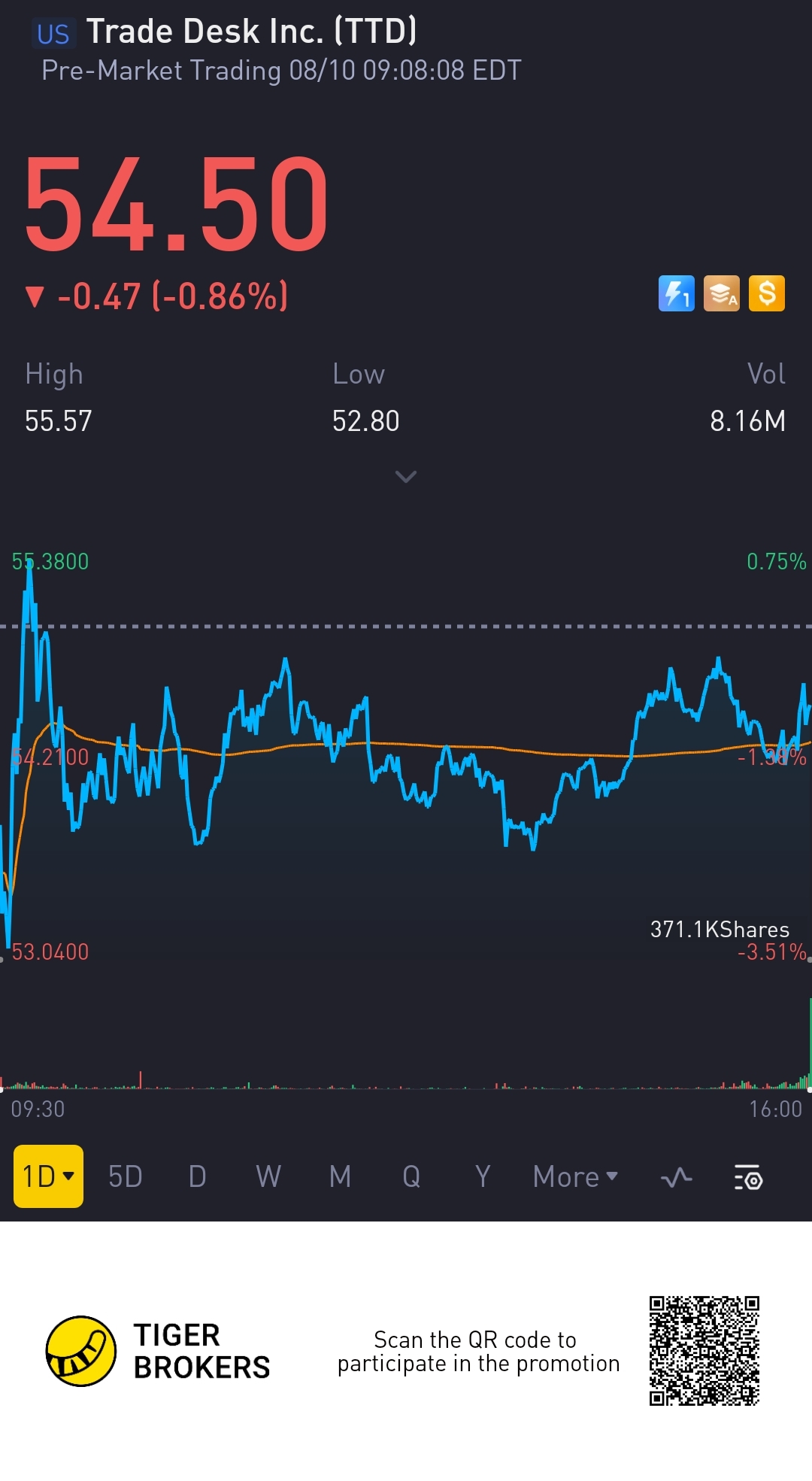This screenshot has height=1481, width=812.
Task: Tap the -3.51% chart axis label
Action: coord(772,952)
